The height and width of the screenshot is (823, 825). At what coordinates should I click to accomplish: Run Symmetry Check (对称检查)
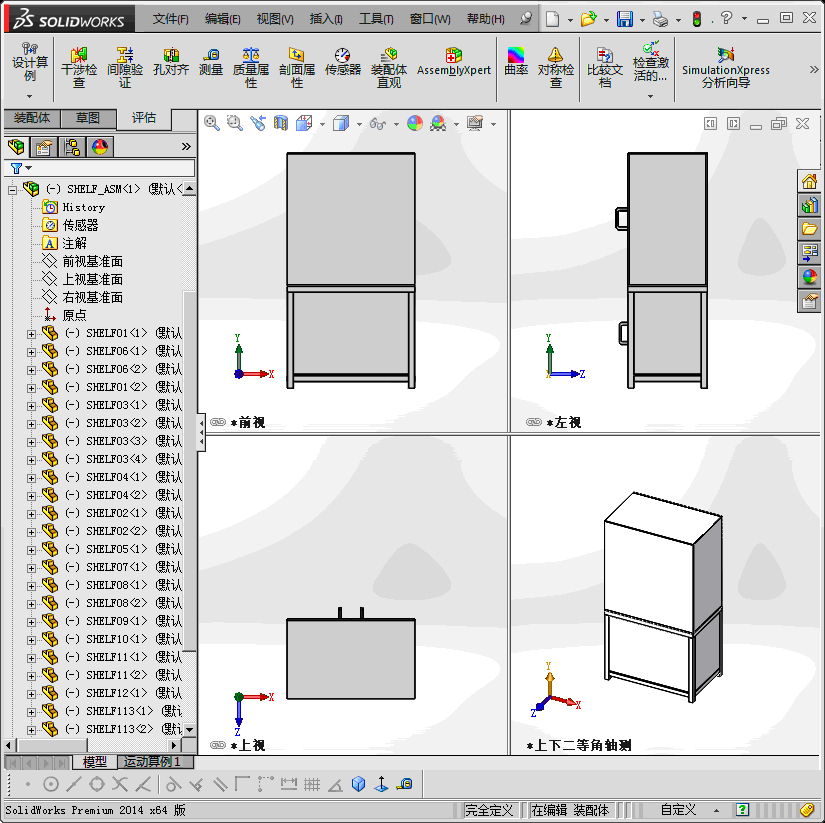click(x=556, y=68)
